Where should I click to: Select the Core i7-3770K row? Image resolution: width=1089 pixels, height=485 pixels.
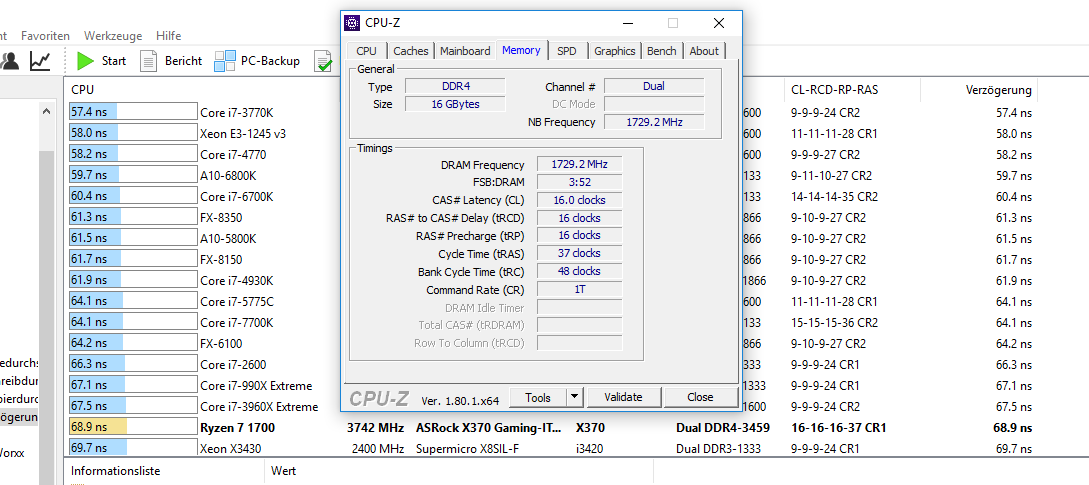(x=553, y=112)
